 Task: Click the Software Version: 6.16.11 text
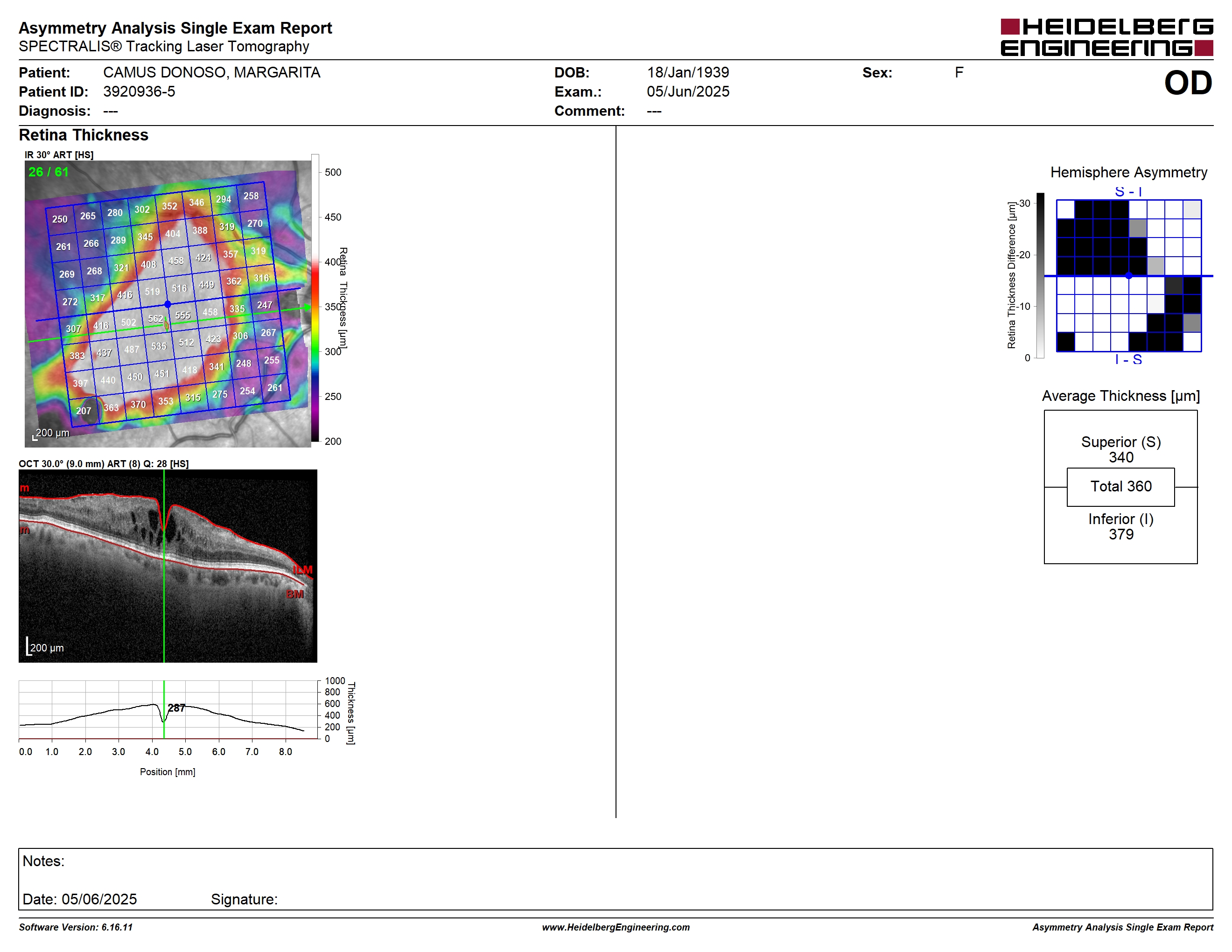(x=76, y=928)
